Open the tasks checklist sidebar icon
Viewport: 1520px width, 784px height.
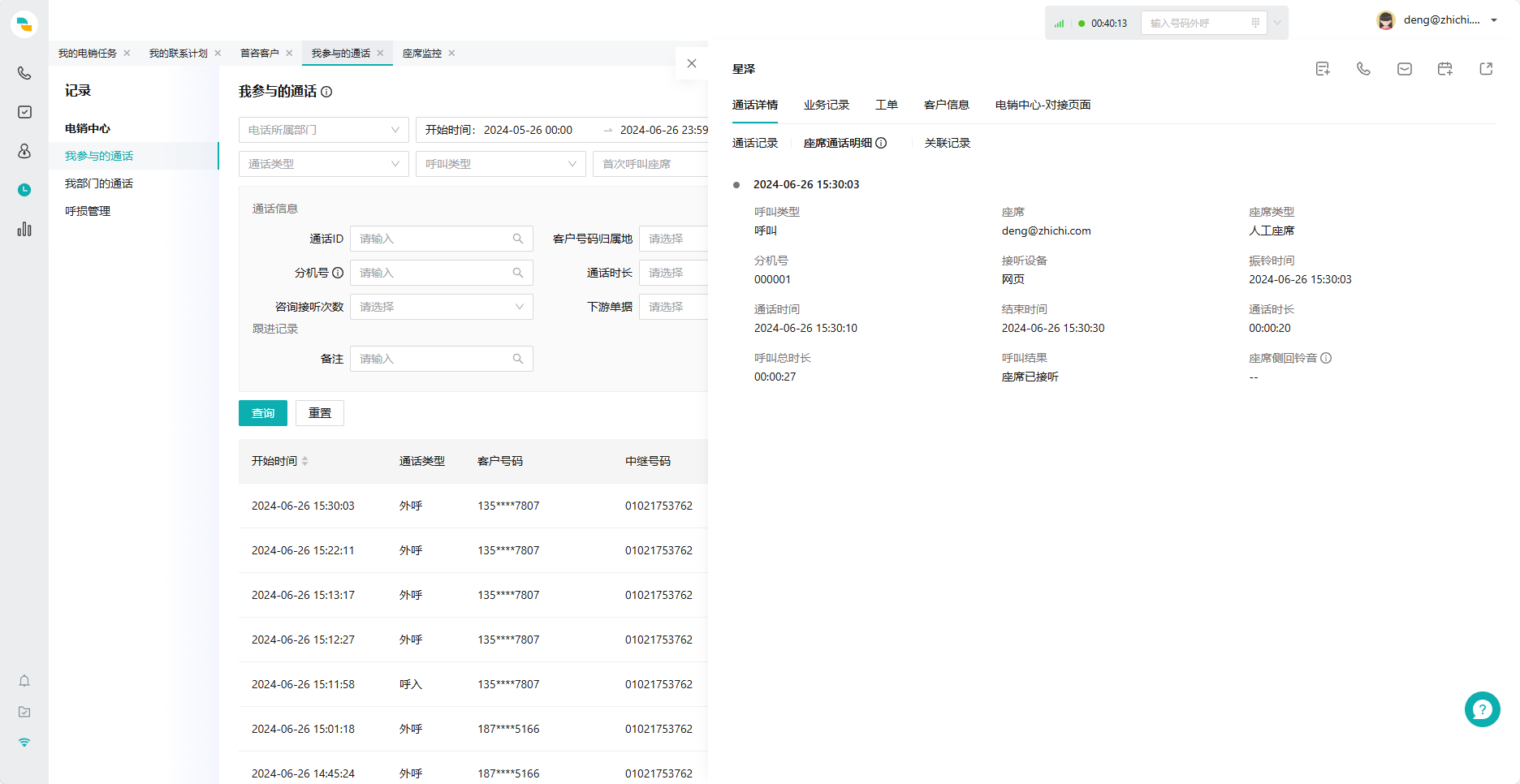pos(24,112)
